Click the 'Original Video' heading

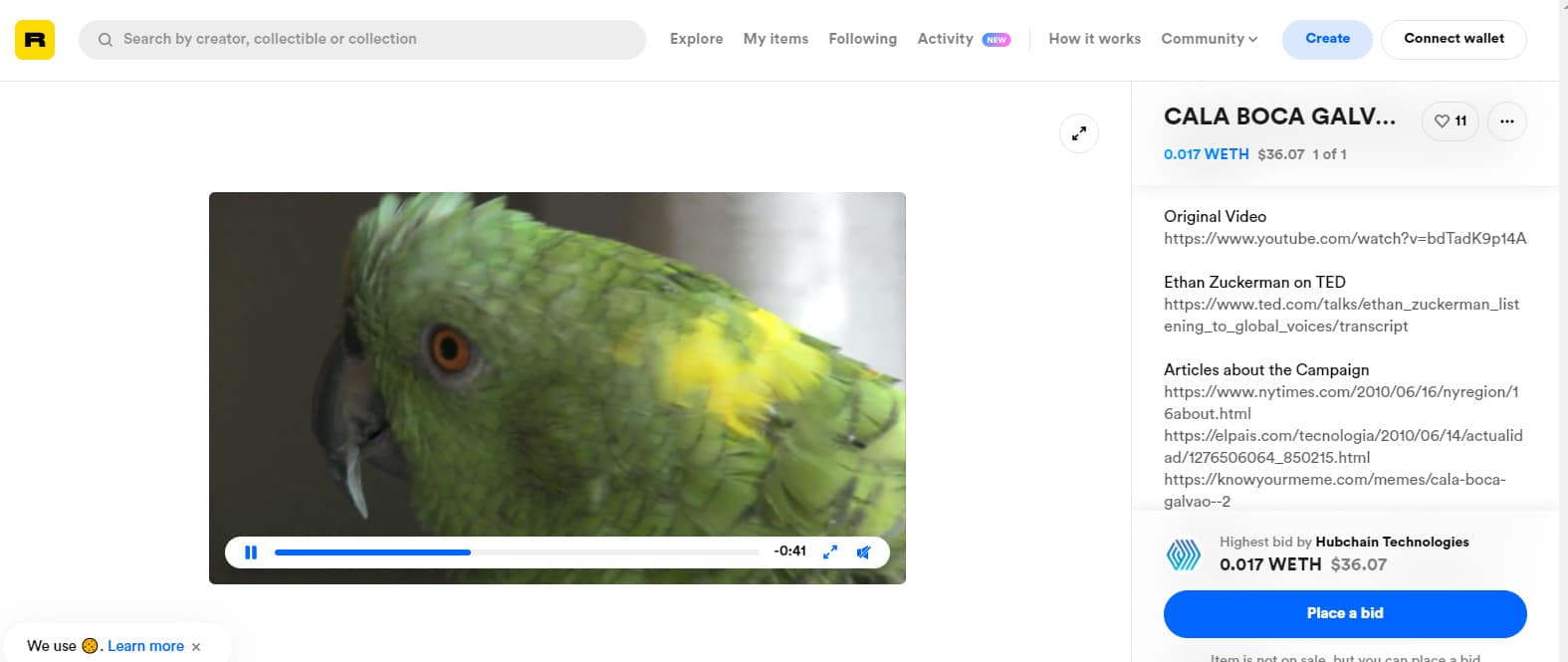click(1215, 216)
